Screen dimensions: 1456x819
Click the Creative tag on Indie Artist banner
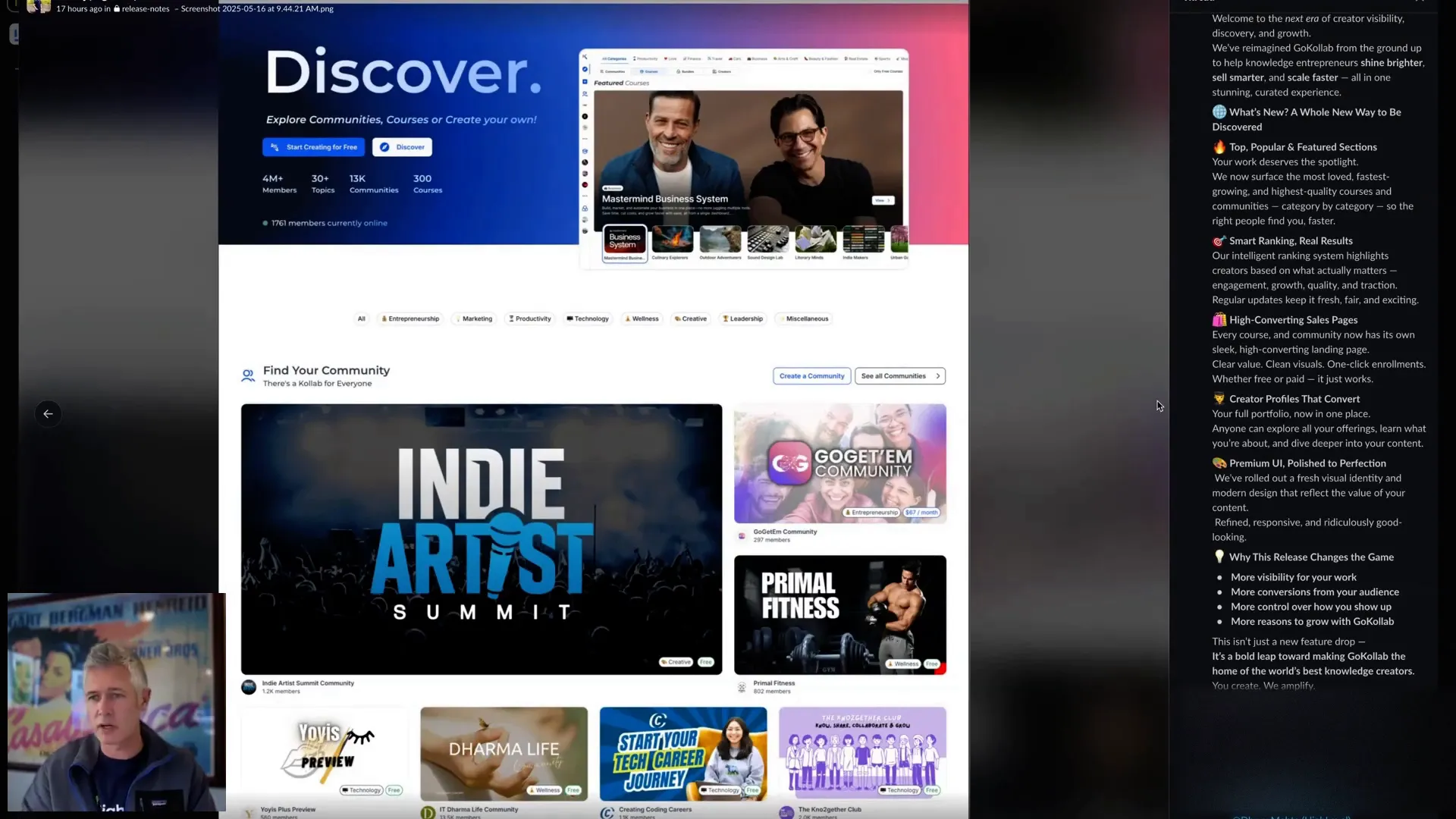[676, 662]
